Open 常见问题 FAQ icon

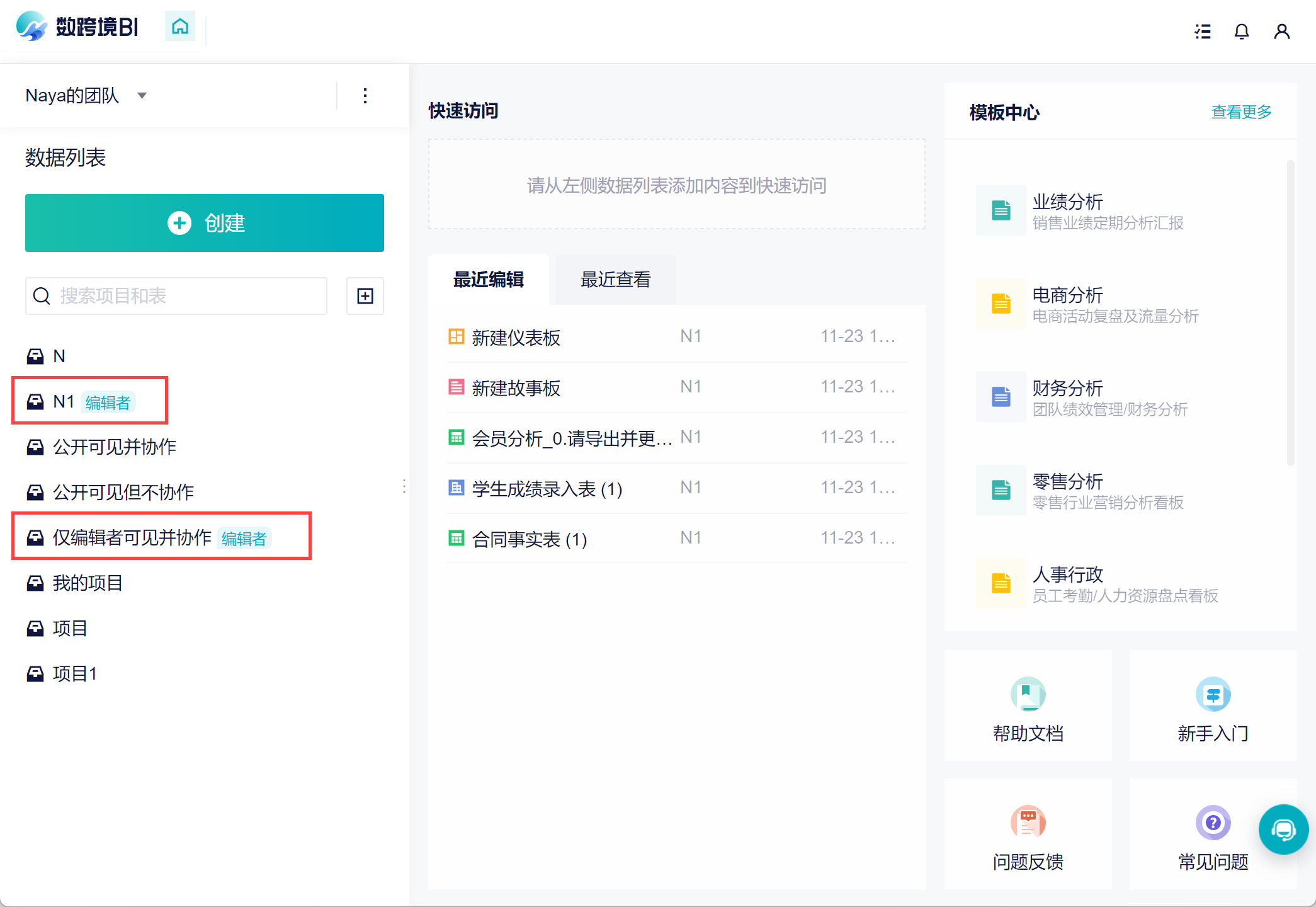(1213, 823)
